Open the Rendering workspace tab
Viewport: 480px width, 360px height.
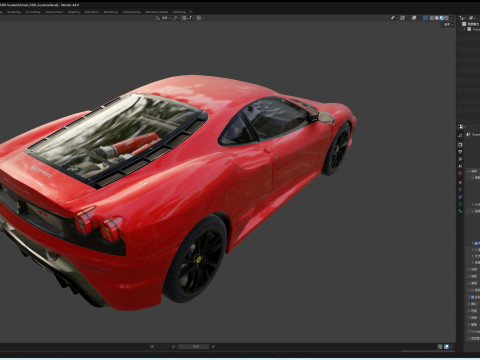point(111,12)
